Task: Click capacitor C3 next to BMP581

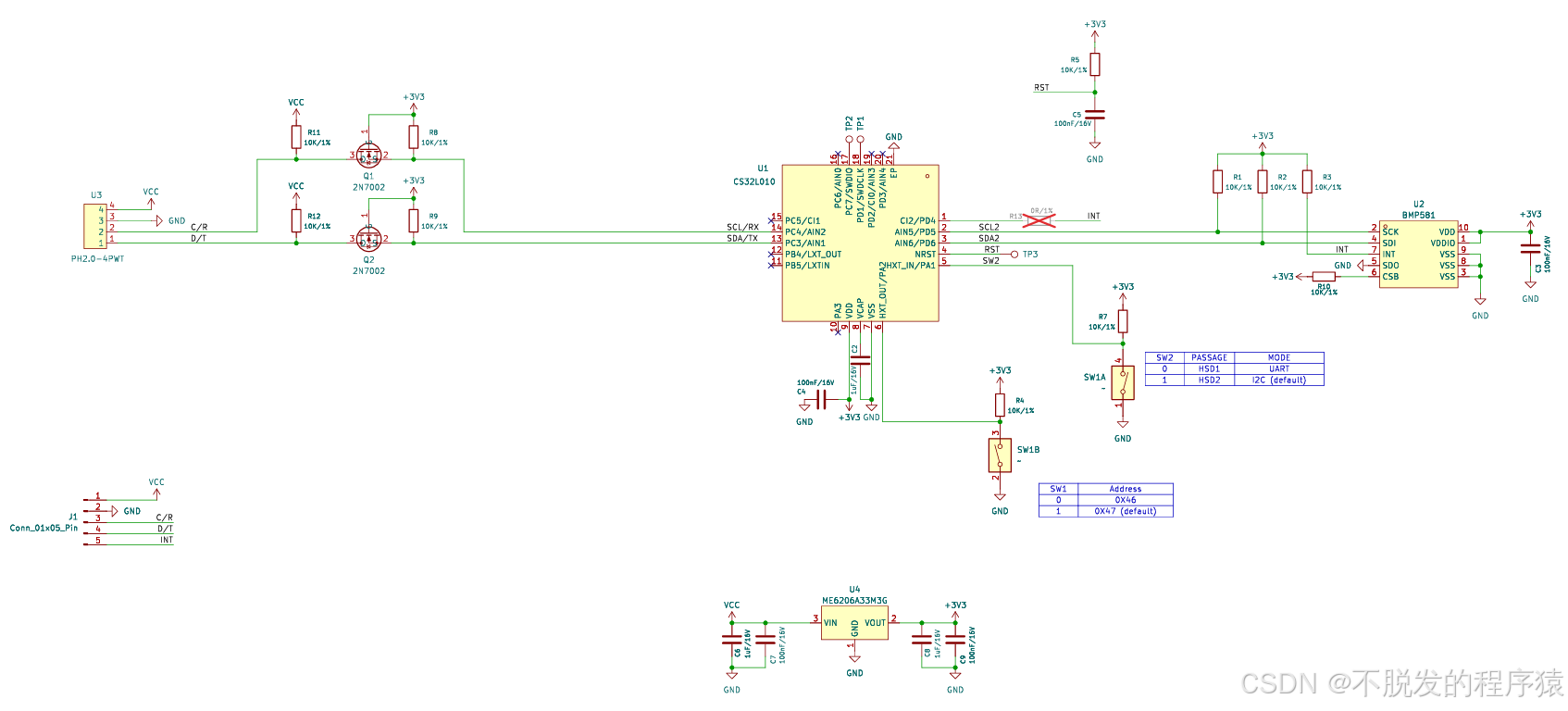Action: (1531, 248)
